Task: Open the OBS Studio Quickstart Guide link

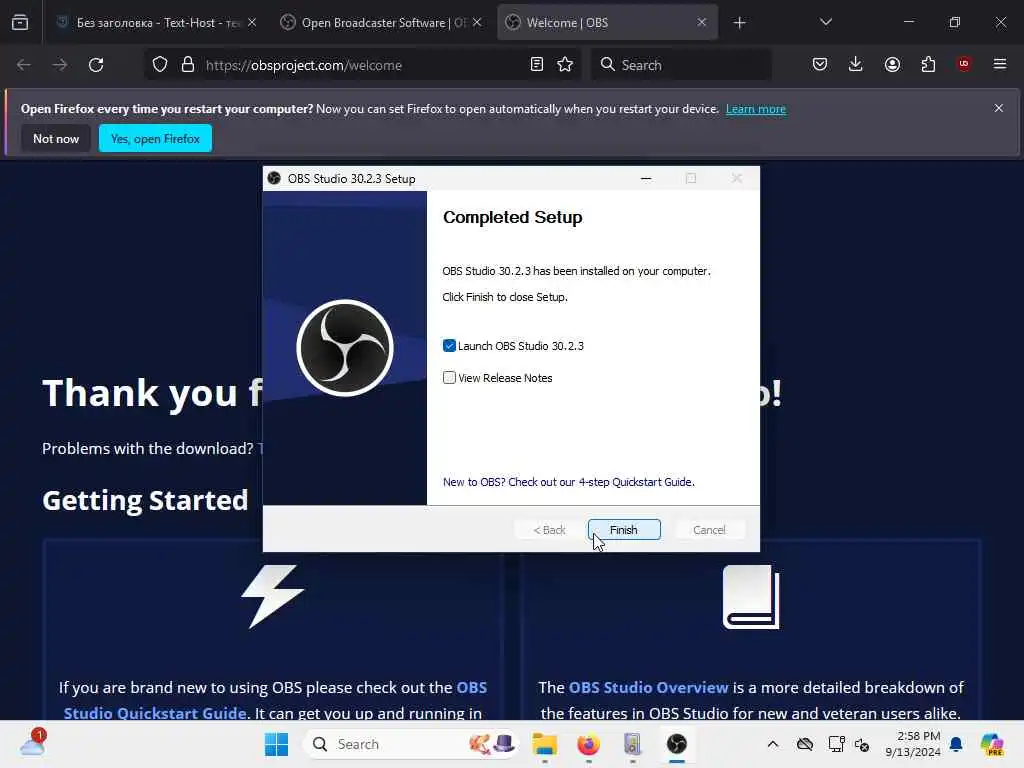Action: pyautogui.click(x=275, y=700)
